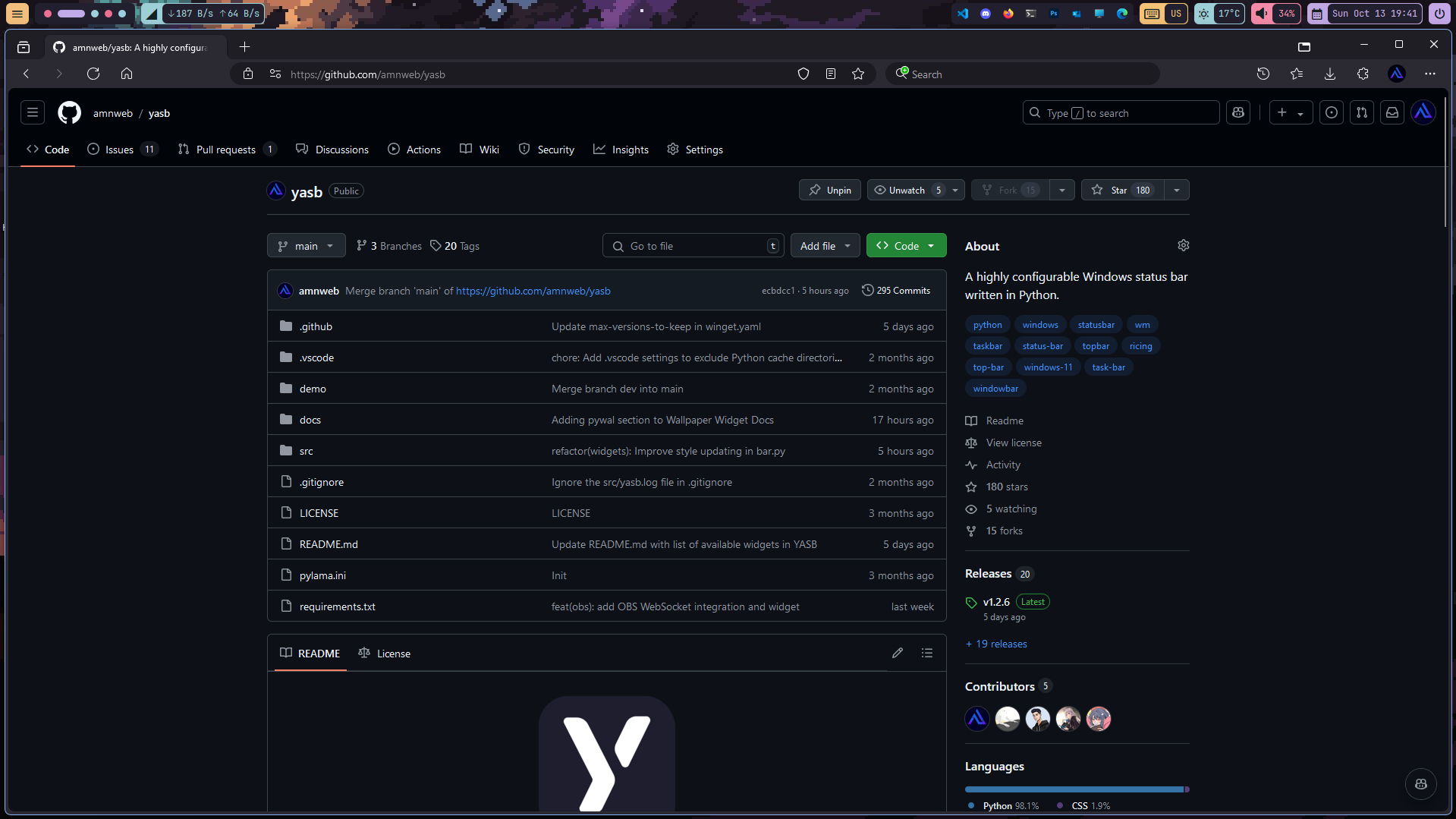The width and height of the screenshot is (1456, 819).
Task: Open the 20 Tags link
Action: (x=454, y=246)
